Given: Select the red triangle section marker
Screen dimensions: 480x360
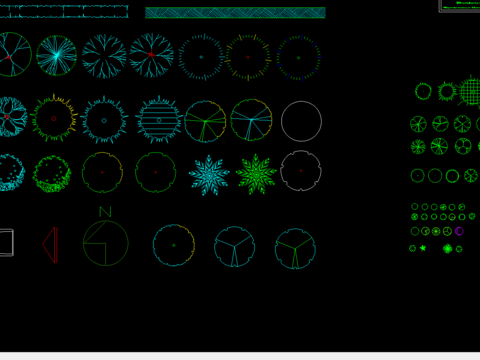Looking at the screenshot, I should coord(50,245).
